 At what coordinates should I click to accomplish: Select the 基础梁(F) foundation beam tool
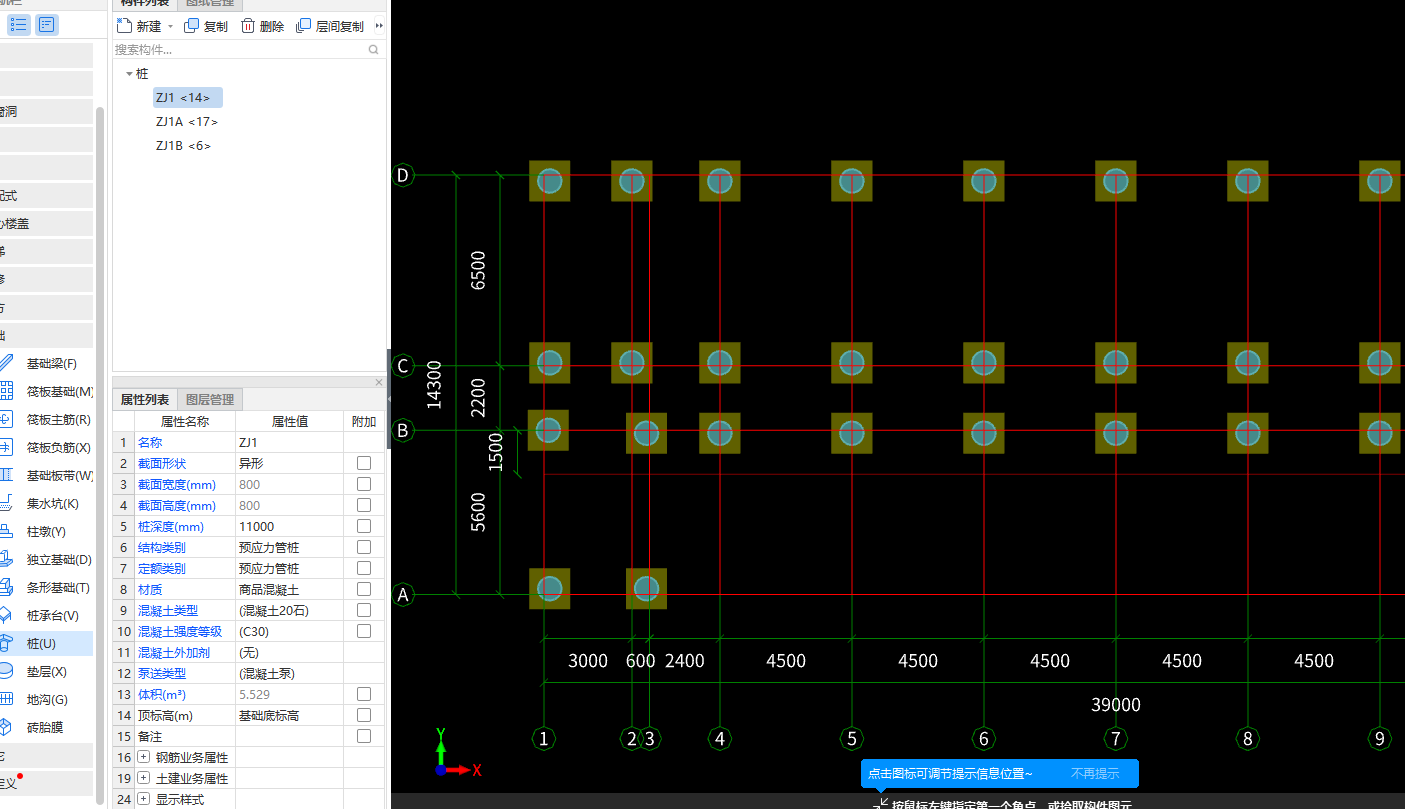(47, 363)
